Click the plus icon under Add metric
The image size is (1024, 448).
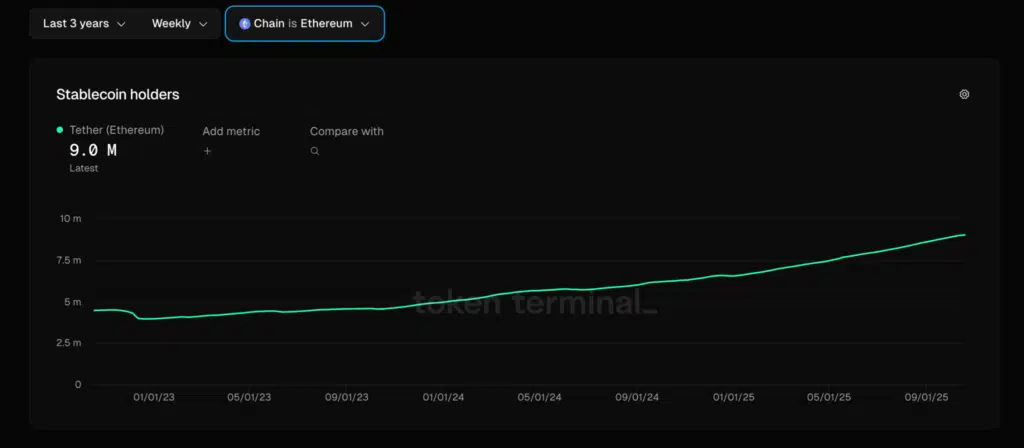click(207, 151)
